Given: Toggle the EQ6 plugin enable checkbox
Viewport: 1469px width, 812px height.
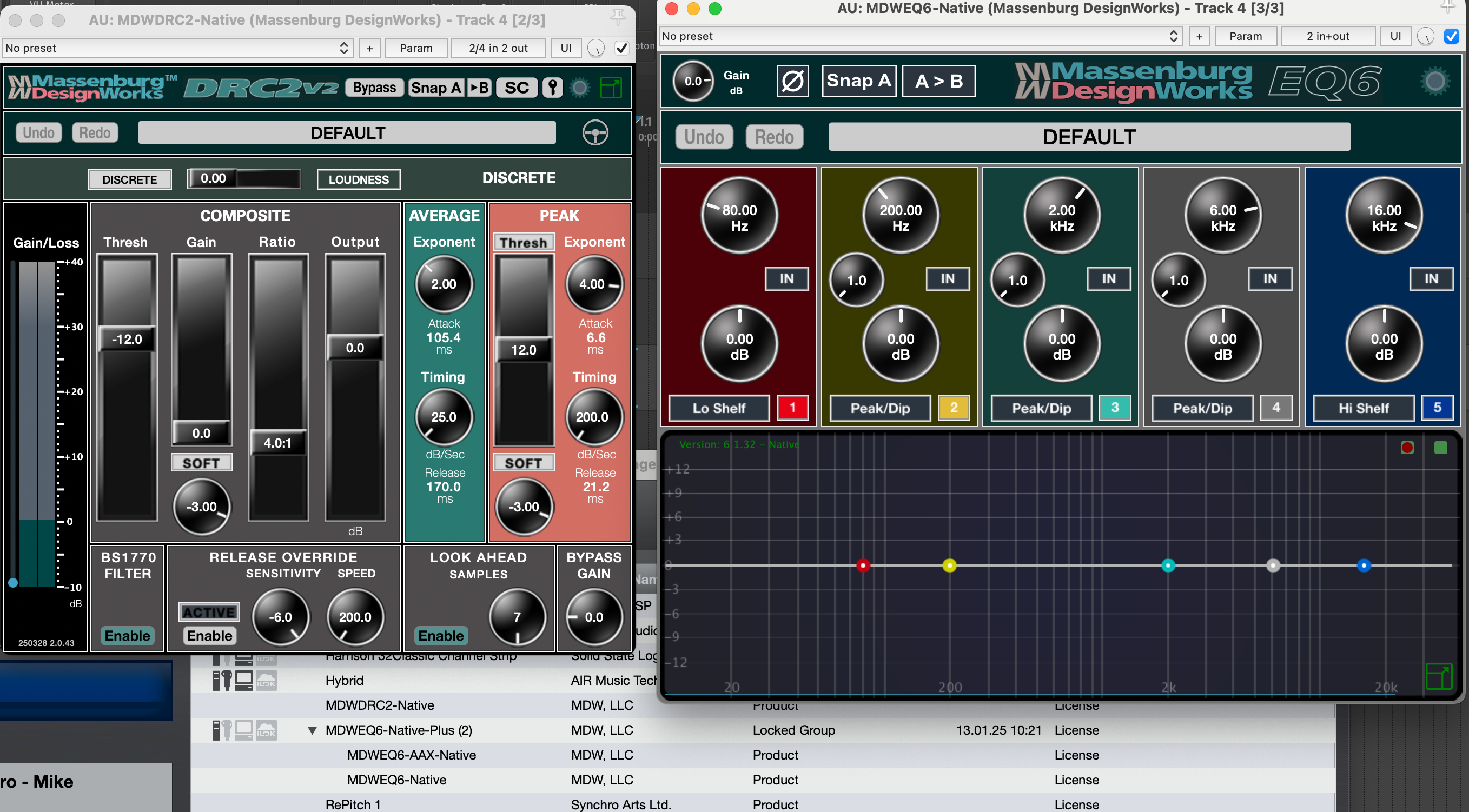Looking at the screenshot, I should (x=1451, y=36).
